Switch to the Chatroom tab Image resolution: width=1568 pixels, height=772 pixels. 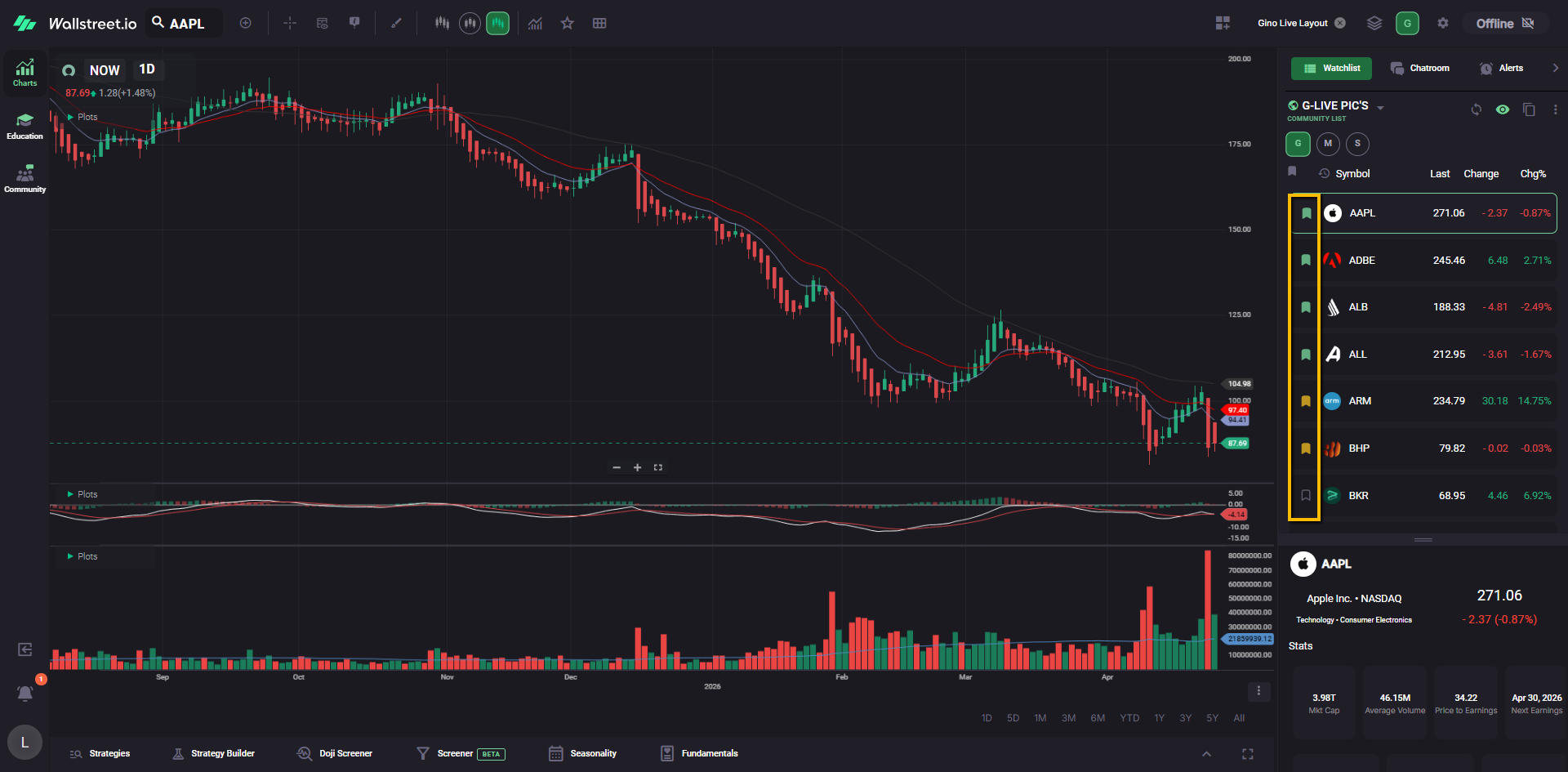click(x=1420, y=68)
